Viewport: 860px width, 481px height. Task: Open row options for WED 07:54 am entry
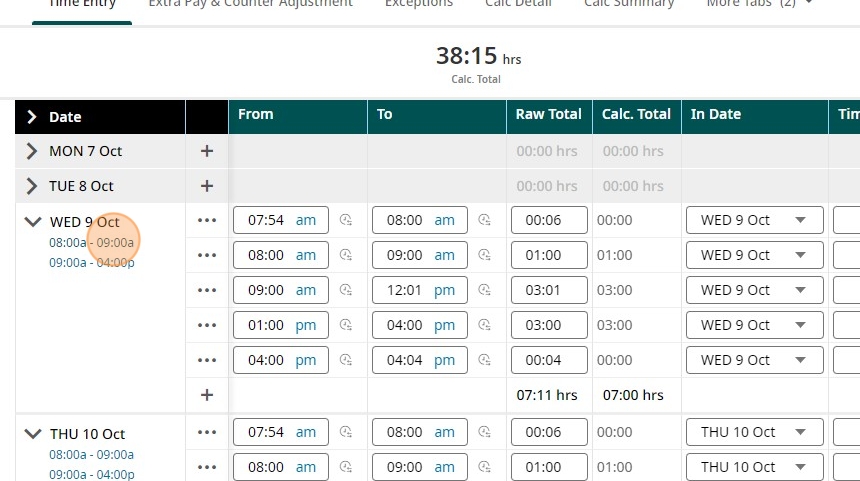(x=207, y=220)
